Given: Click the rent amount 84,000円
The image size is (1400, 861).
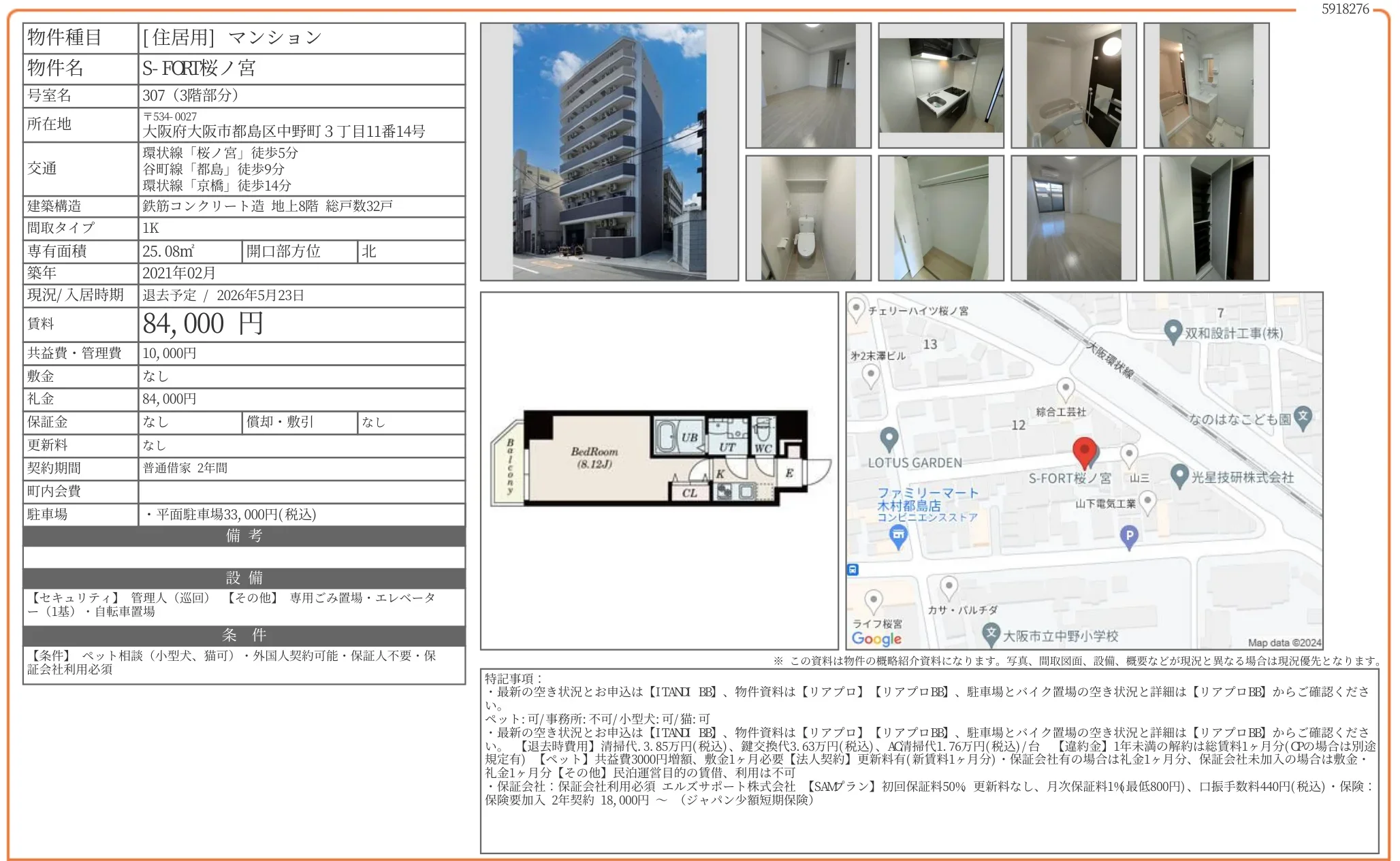Looking at the screenshot, I should [203, 324].
